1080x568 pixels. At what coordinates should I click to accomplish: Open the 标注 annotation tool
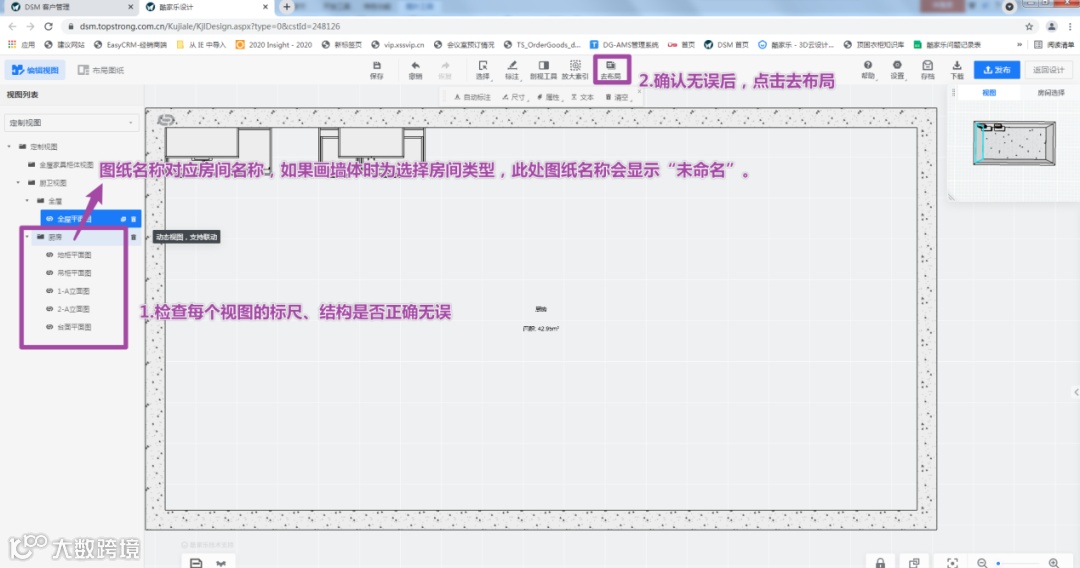pyautogui.click(x=512, y=70)
